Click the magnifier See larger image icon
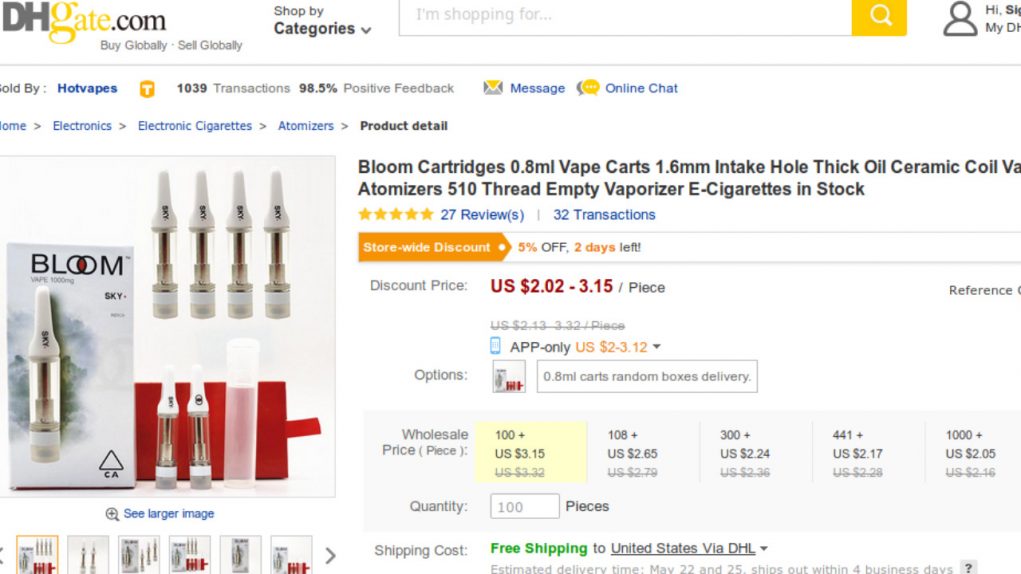 tap(112, 514)
